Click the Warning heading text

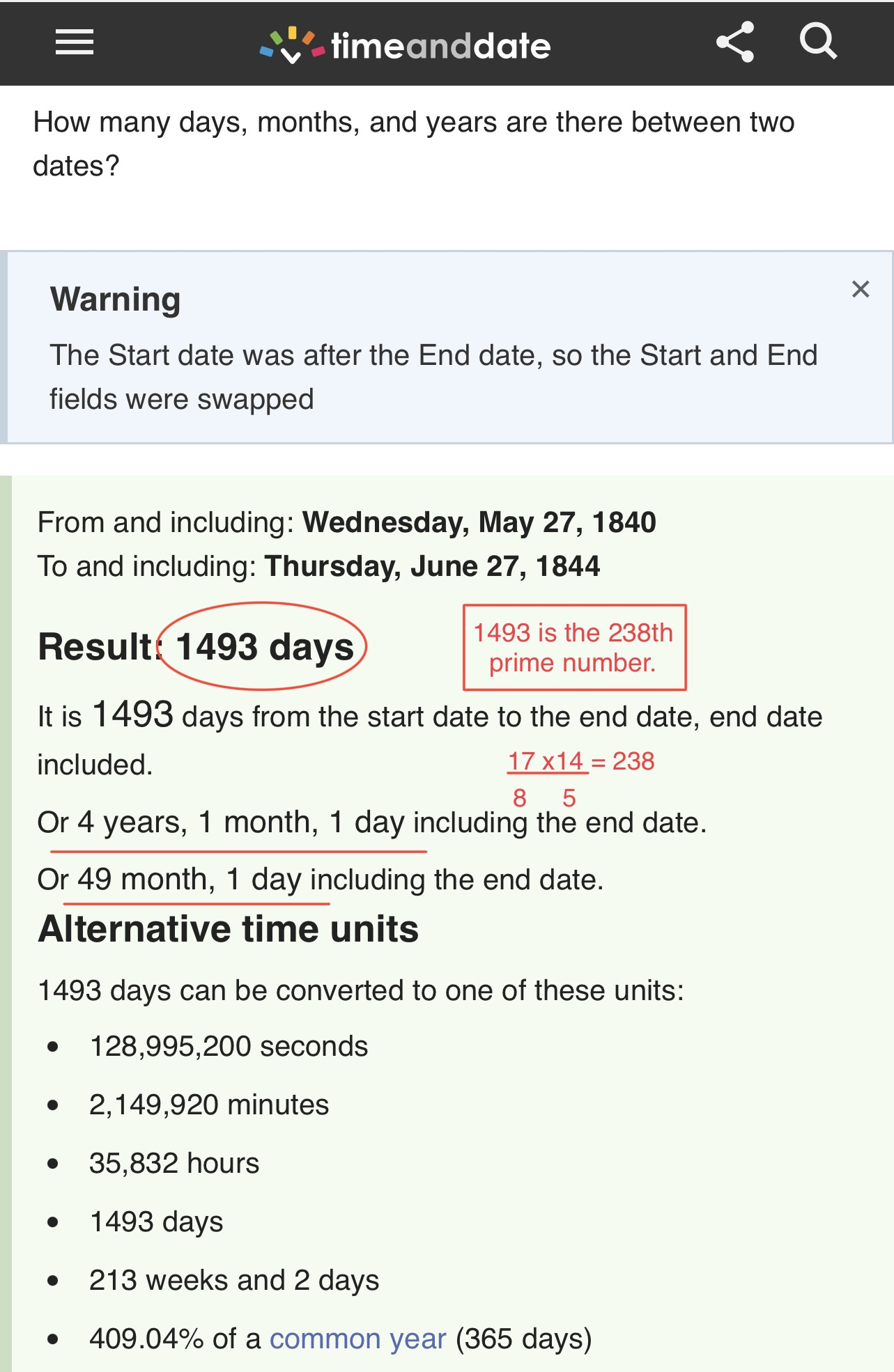coord(116,299)
